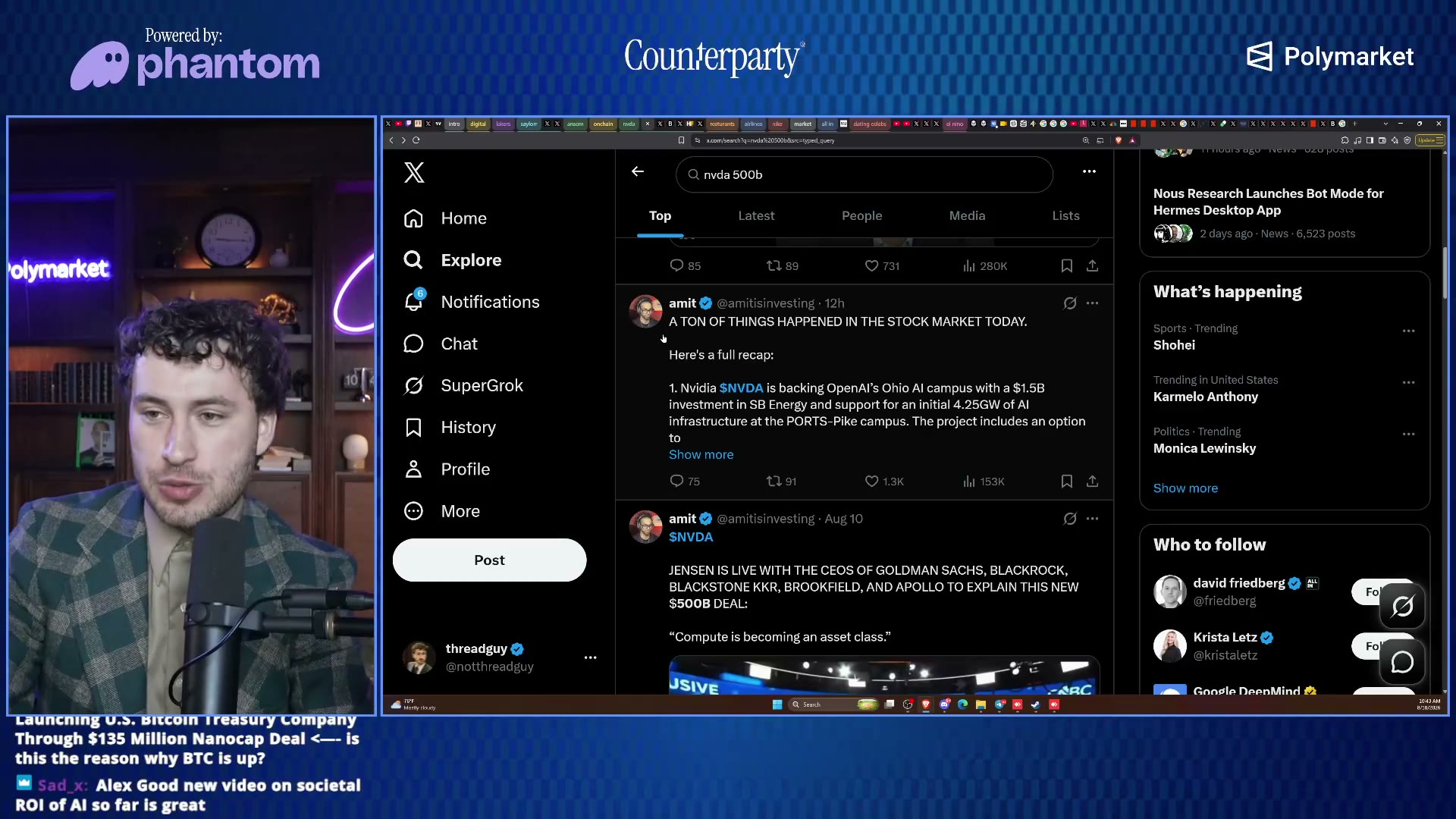This screenshot has height=819, width=1456.
Task: Click the Post button
Action: [x=489, y=560]
